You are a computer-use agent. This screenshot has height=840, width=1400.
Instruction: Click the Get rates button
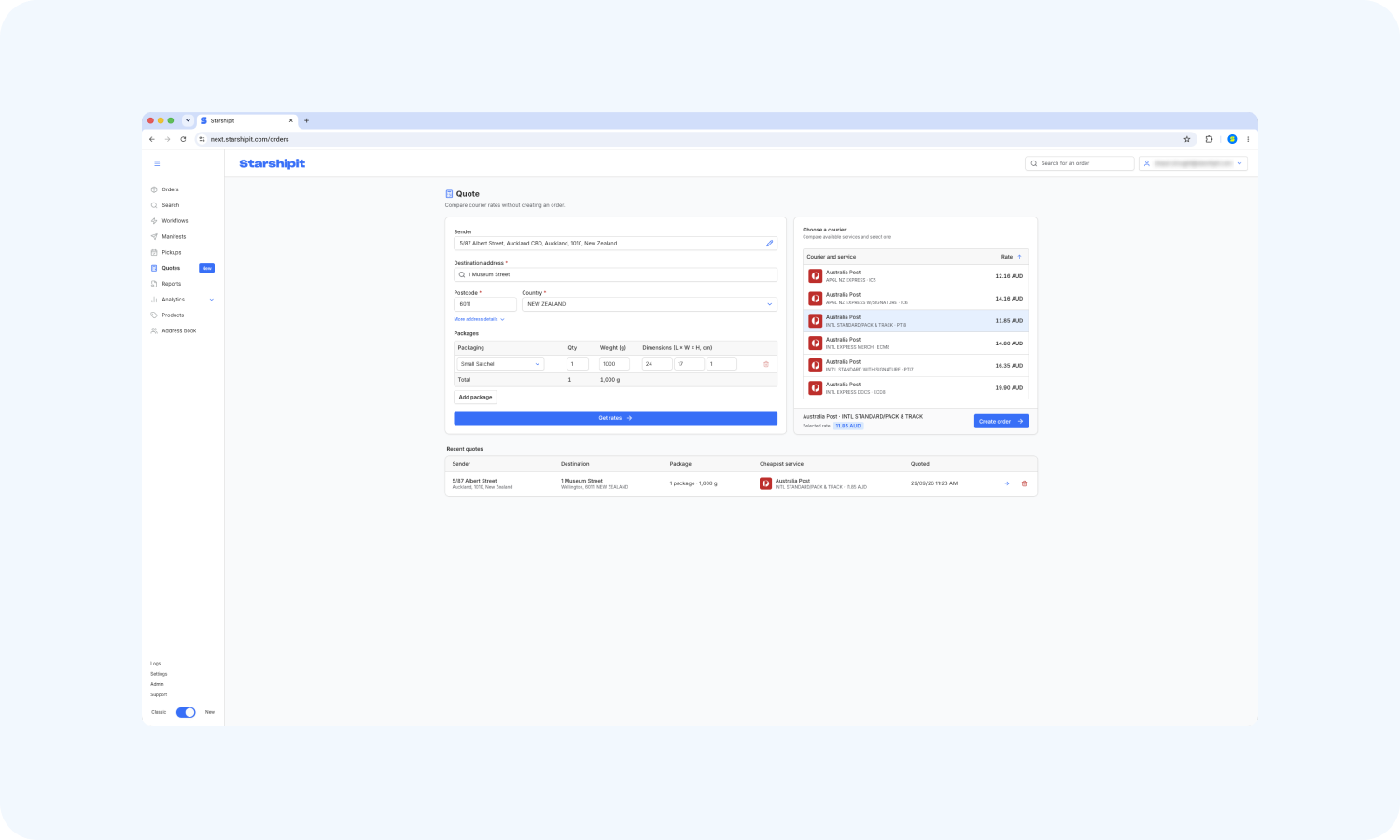click(x=615, y=418)
